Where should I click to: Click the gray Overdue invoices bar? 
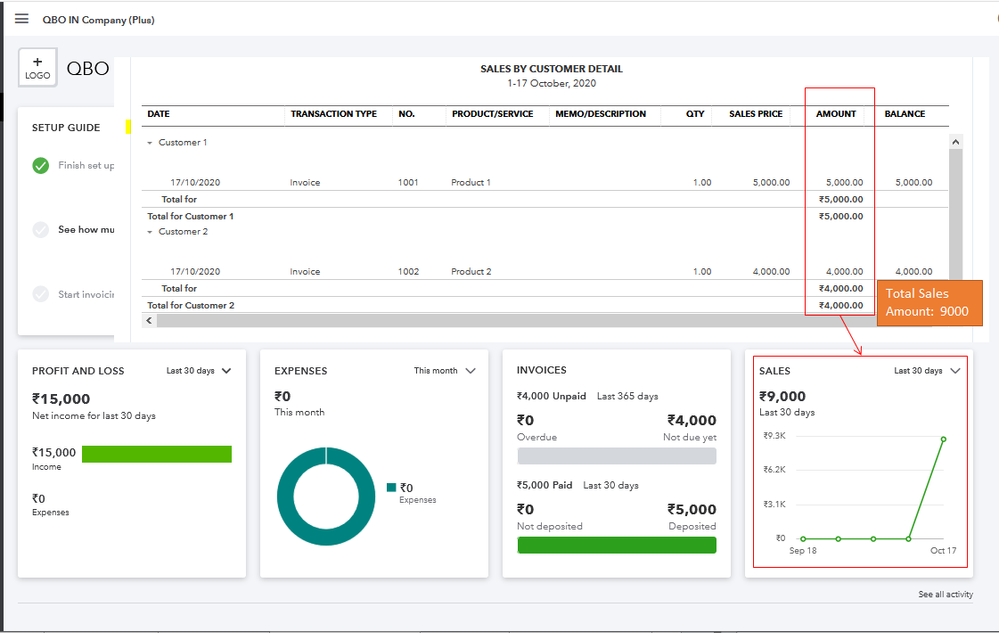616,456
